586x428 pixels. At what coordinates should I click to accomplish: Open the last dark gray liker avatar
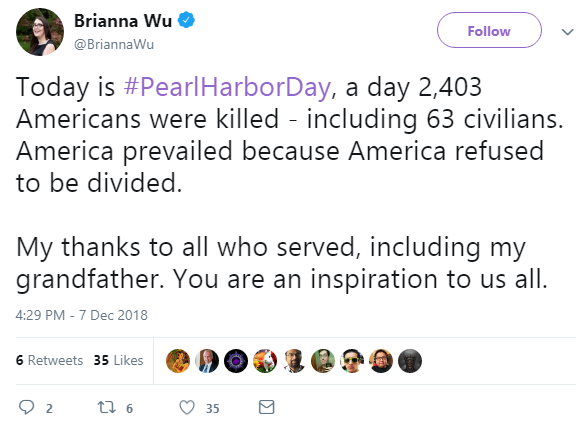coord(410,361)
